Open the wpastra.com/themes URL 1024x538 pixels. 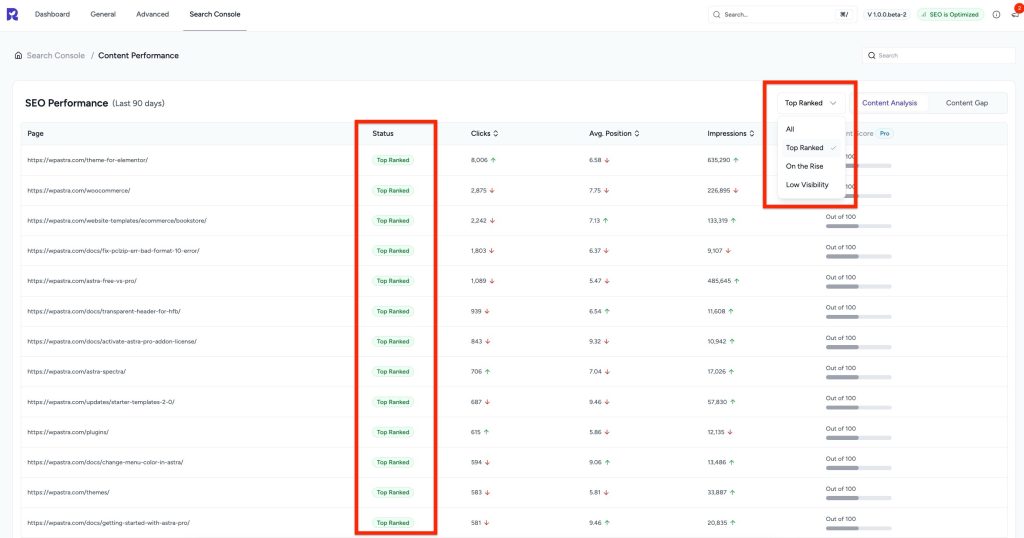(68, 492)
